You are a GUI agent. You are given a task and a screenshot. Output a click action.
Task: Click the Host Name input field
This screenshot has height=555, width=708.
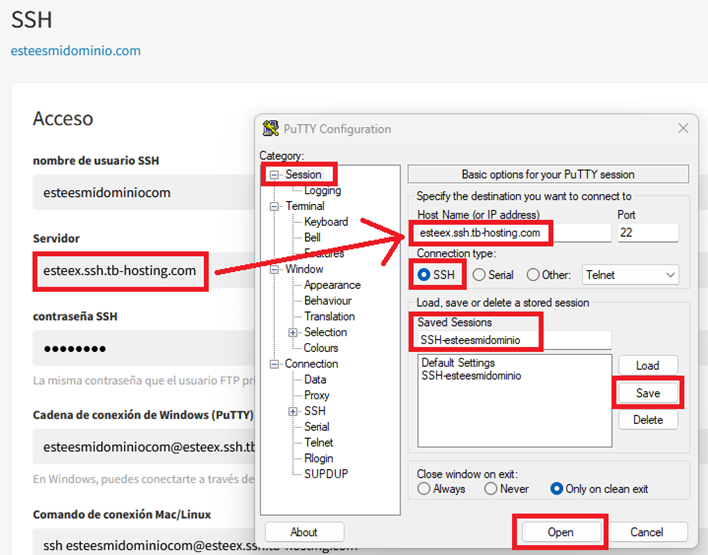coord(510,233)
